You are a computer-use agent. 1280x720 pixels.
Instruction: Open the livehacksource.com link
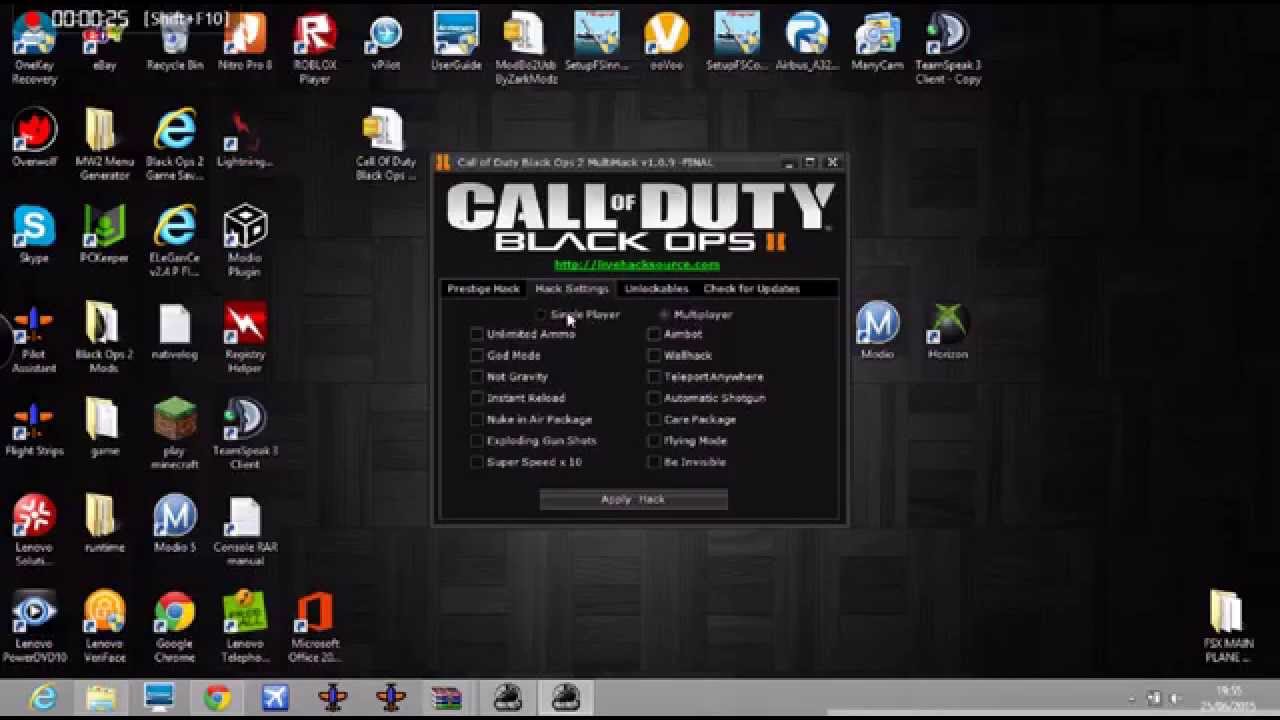point(637,265)
